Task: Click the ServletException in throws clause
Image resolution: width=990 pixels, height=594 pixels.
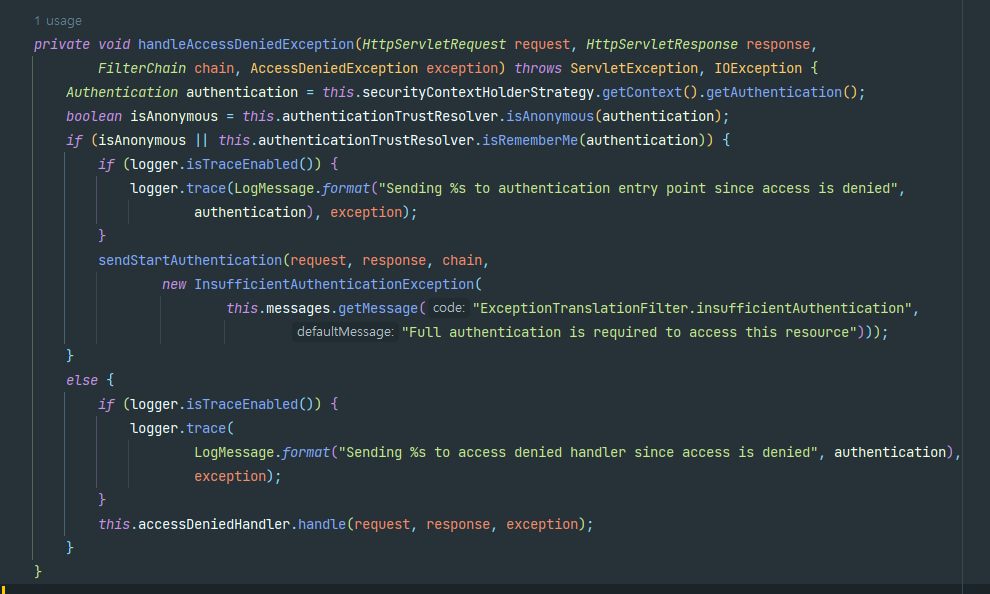Action: click(634, 69)
